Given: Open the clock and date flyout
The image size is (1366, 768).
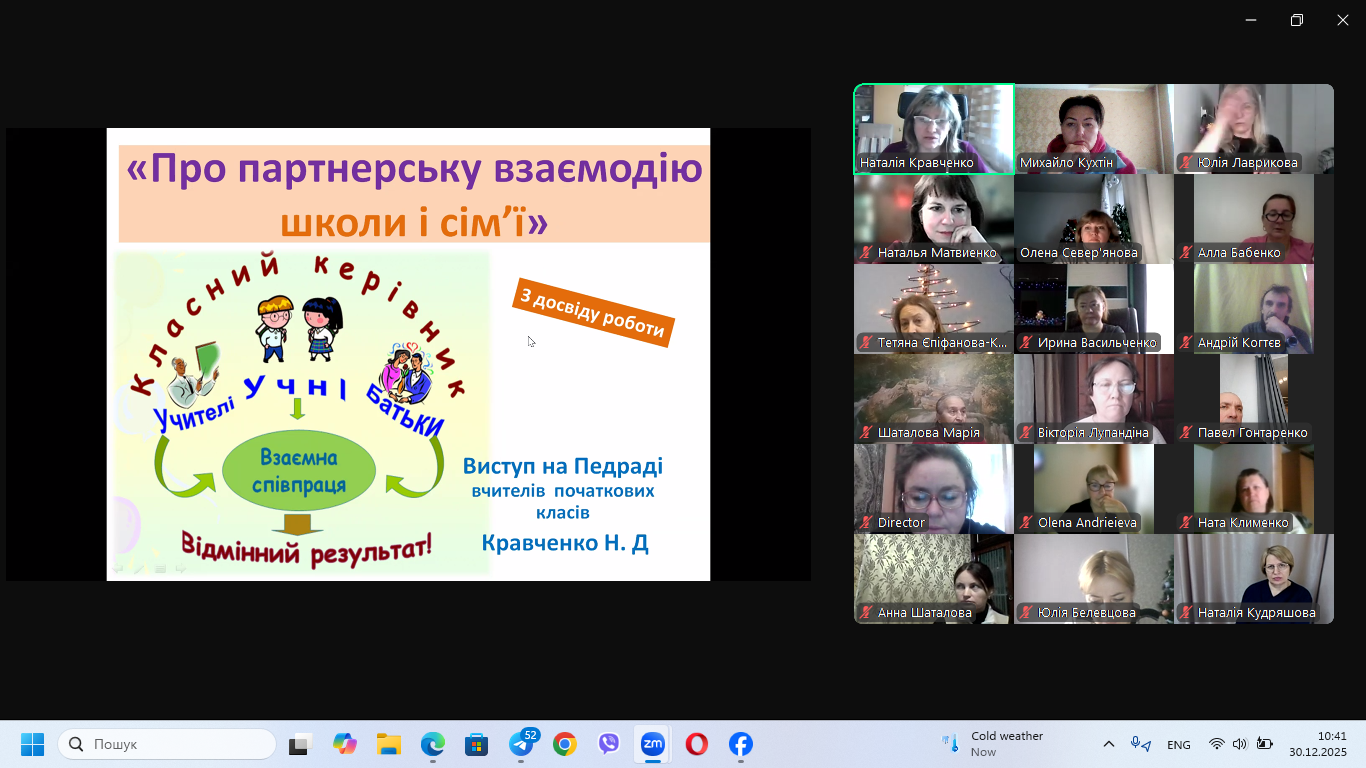Looking at the screenshot, I should 1317,744.
